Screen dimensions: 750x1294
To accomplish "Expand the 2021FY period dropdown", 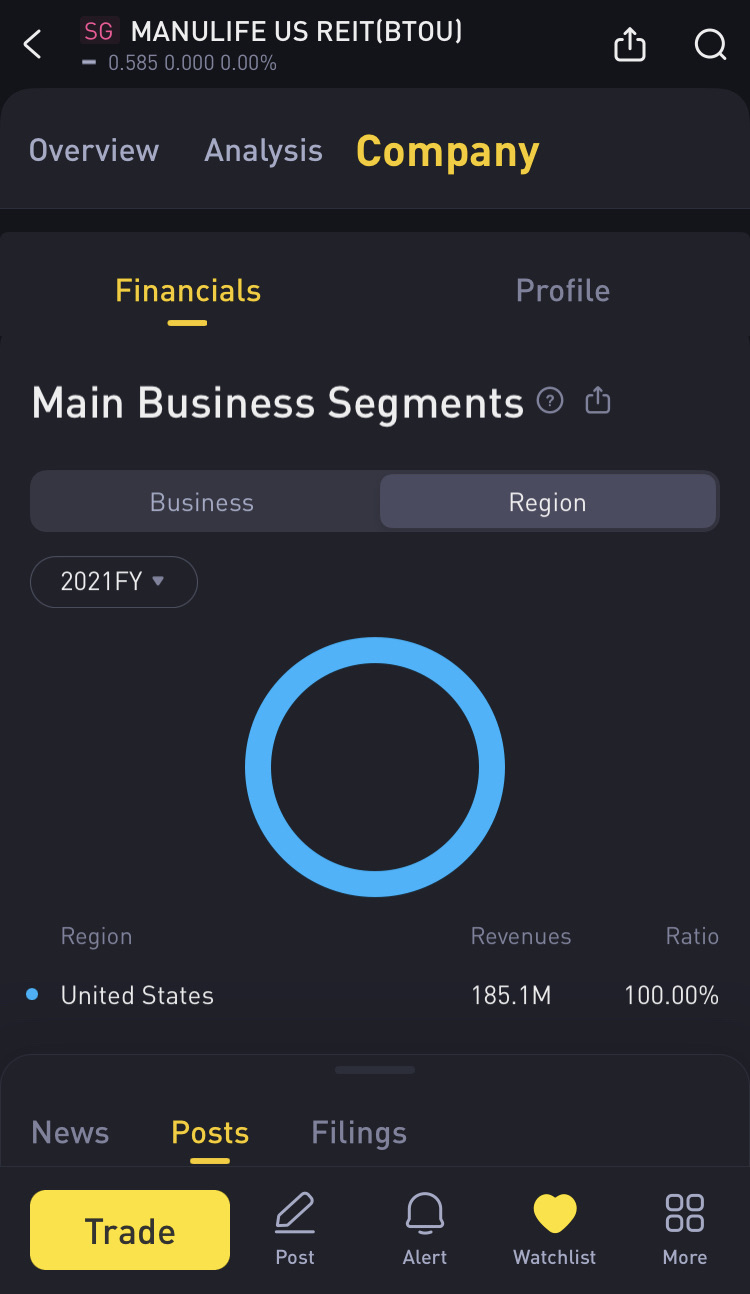I will (113, 582).
